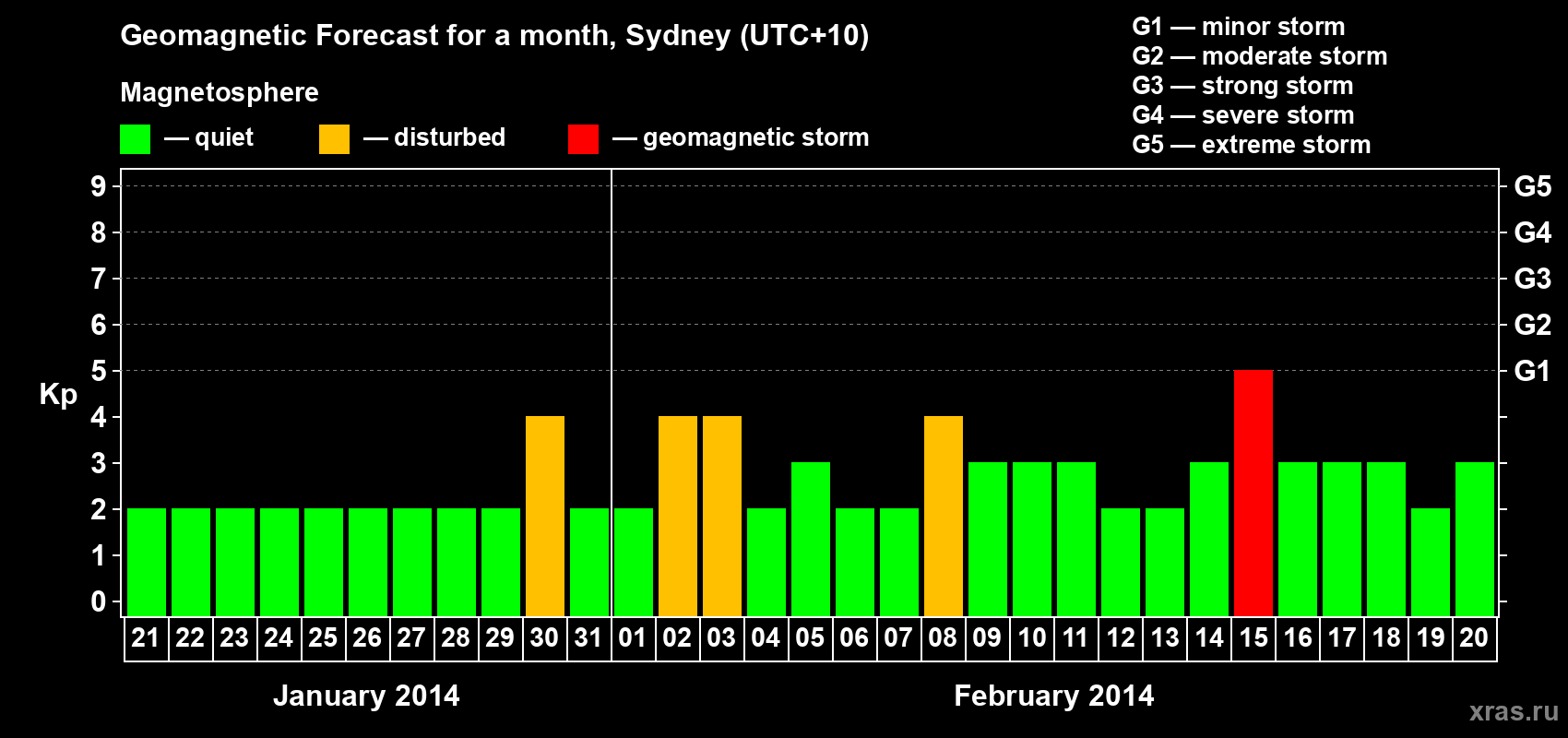Click 'G5 — extreme storm' legend text
Image resolution: width=1568 pixels, height=738 pixels.
pyautogui.click(x=1252, y=145)
